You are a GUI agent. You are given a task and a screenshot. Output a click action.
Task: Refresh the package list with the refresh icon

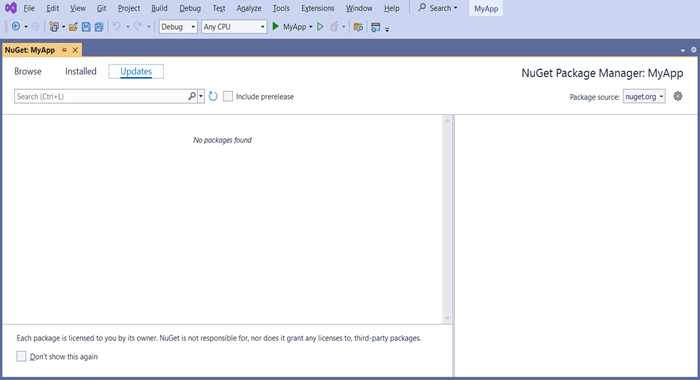coord(213,96)
